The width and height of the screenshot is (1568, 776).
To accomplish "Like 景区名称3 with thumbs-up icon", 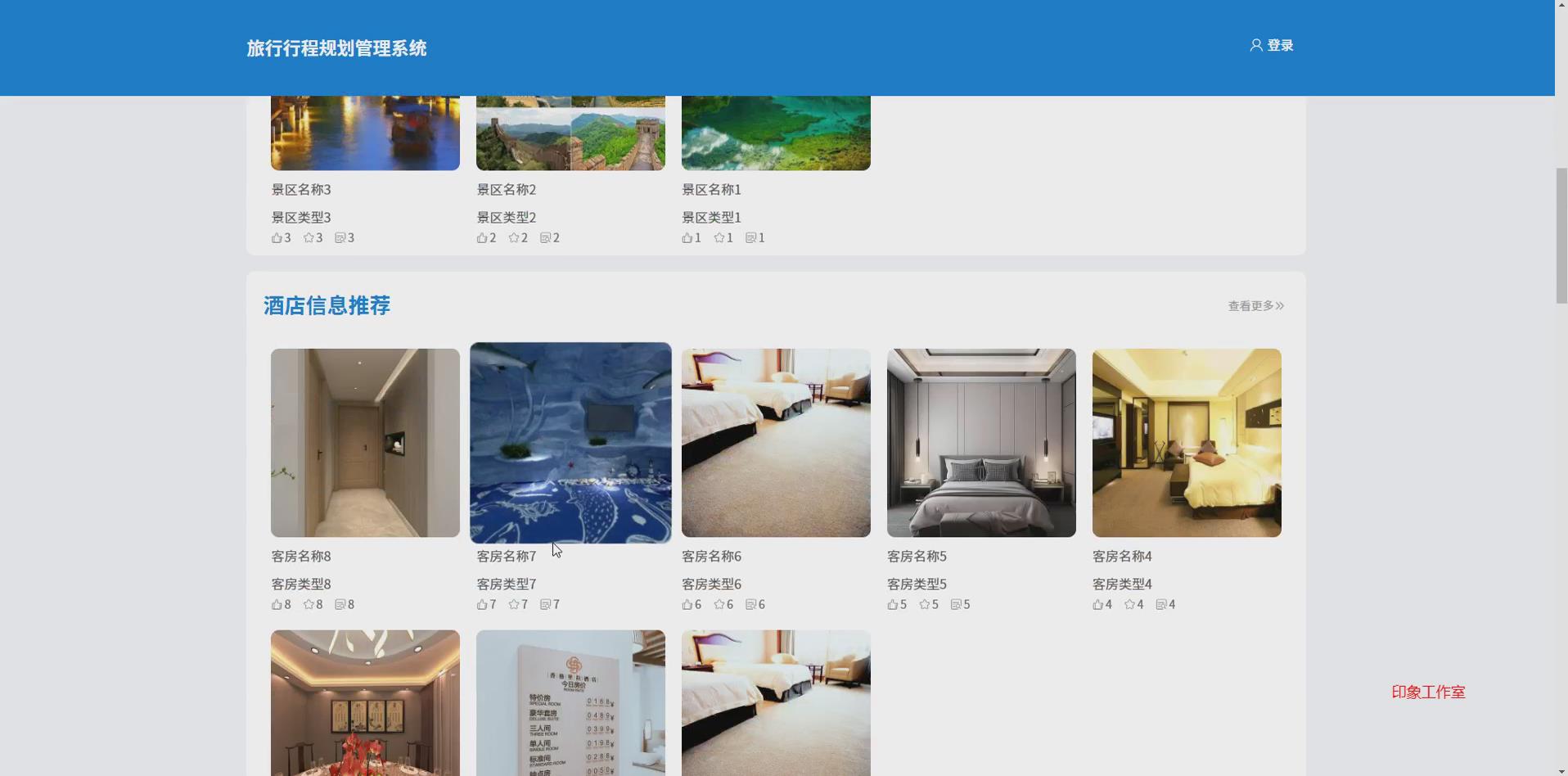I will (x=277, y=238).
